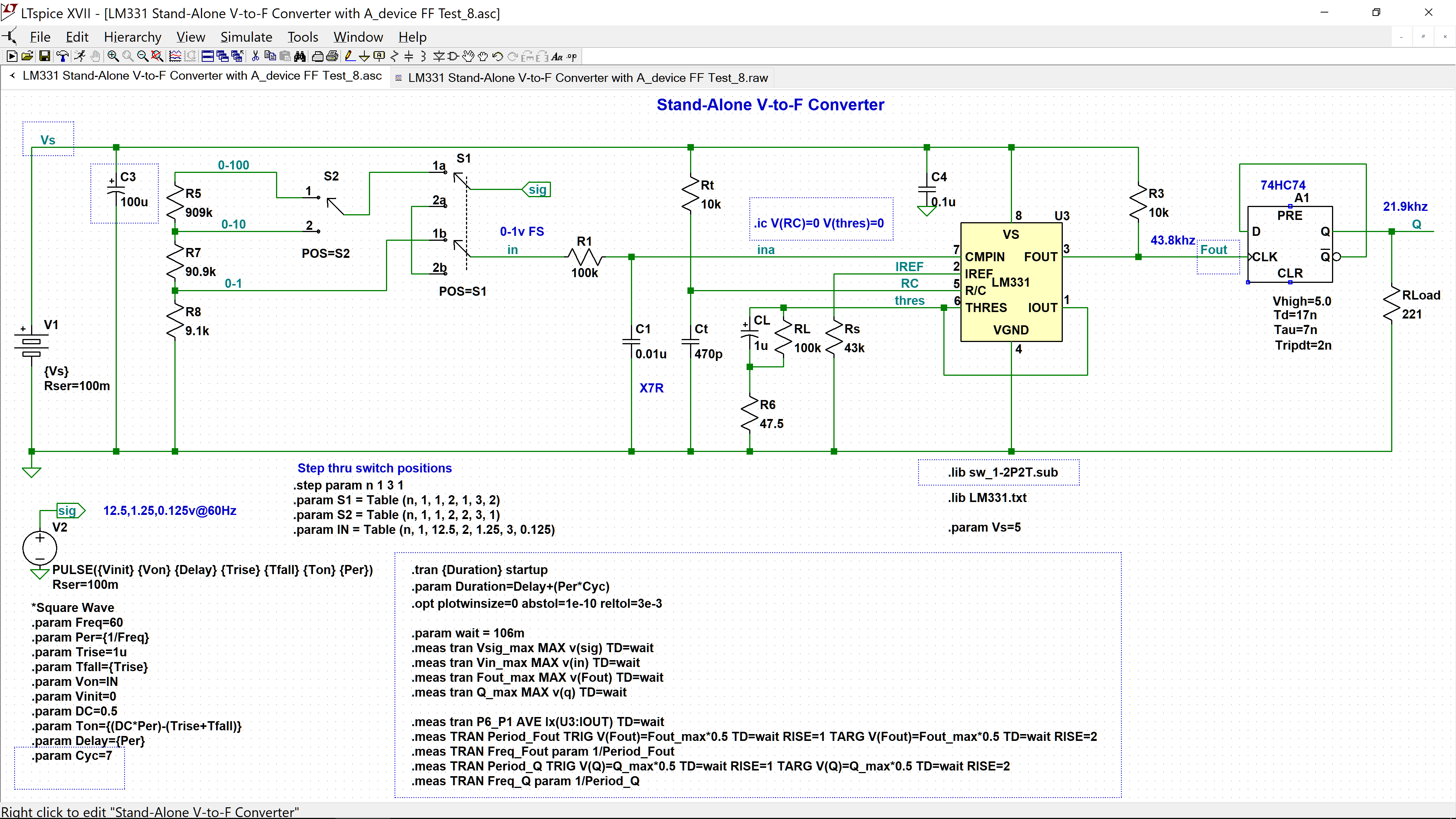Viewport: 1456px width, 819px height.
Task: Open Find with the binoculars icon
Action: click(x=300, y=56)
